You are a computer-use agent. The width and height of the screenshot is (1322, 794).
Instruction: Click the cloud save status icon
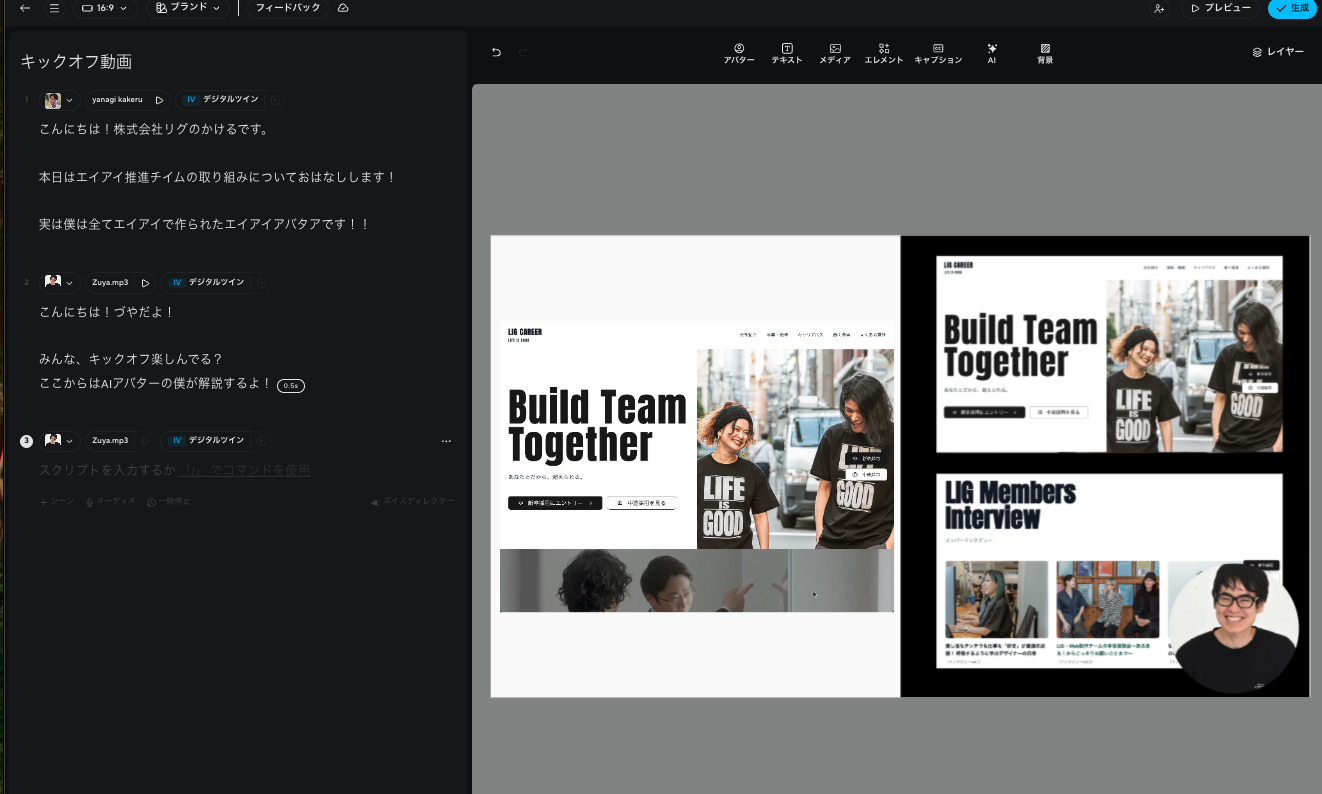click(343, 8)
